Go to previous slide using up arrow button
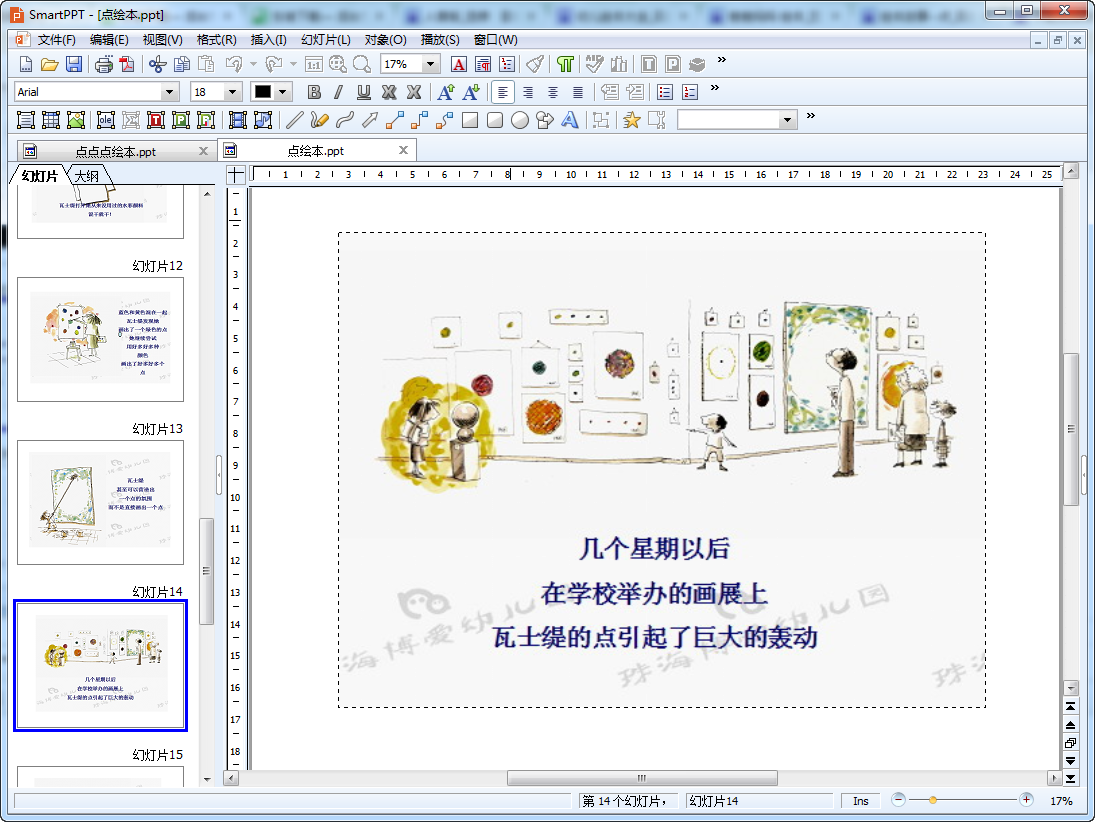 pos(1070,725)
